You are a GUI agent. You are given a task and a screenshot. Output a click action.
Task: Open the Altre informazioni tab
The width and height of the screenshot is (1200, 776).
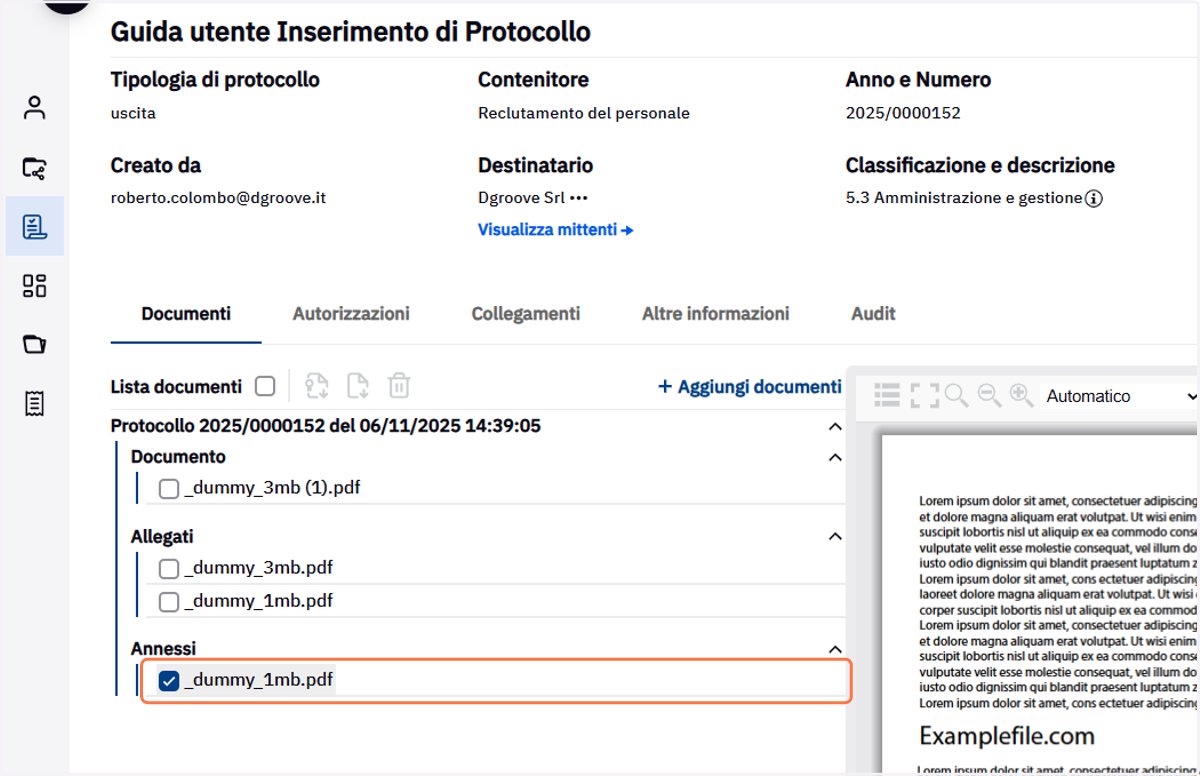coord(716,314)
